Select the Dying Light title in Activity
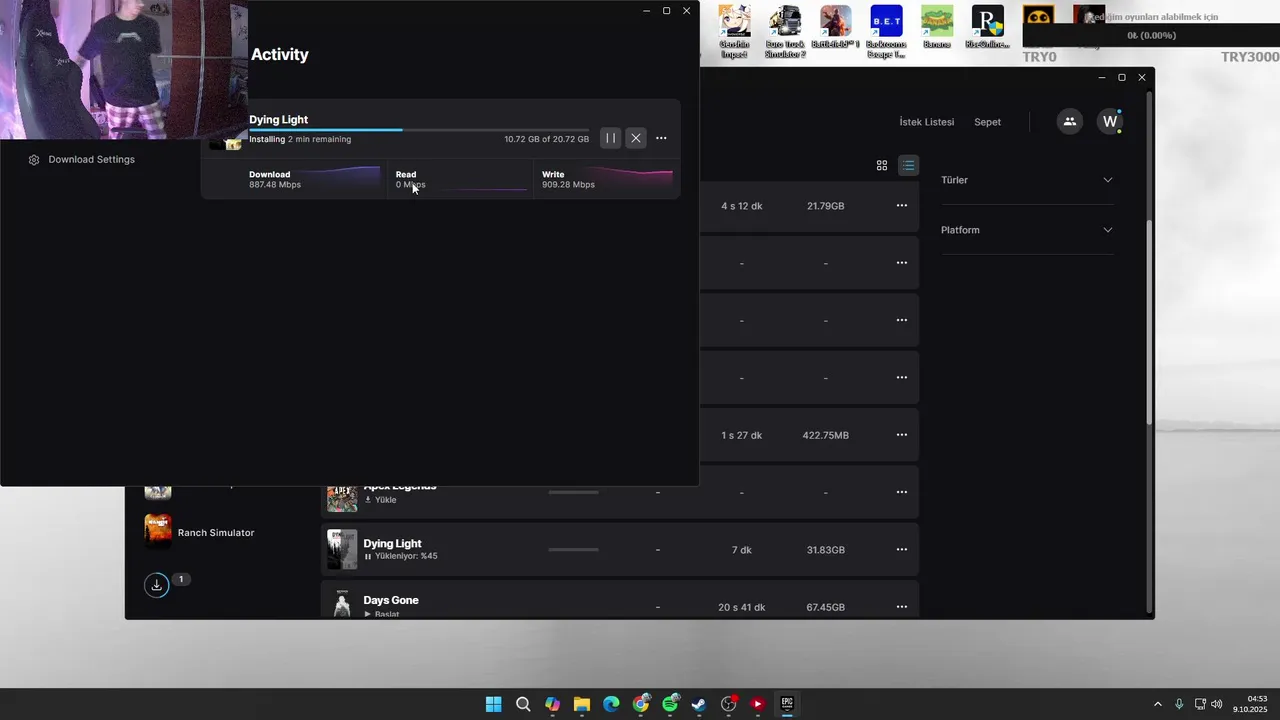This screenshot has height=720, width=1280. [279, 119]
